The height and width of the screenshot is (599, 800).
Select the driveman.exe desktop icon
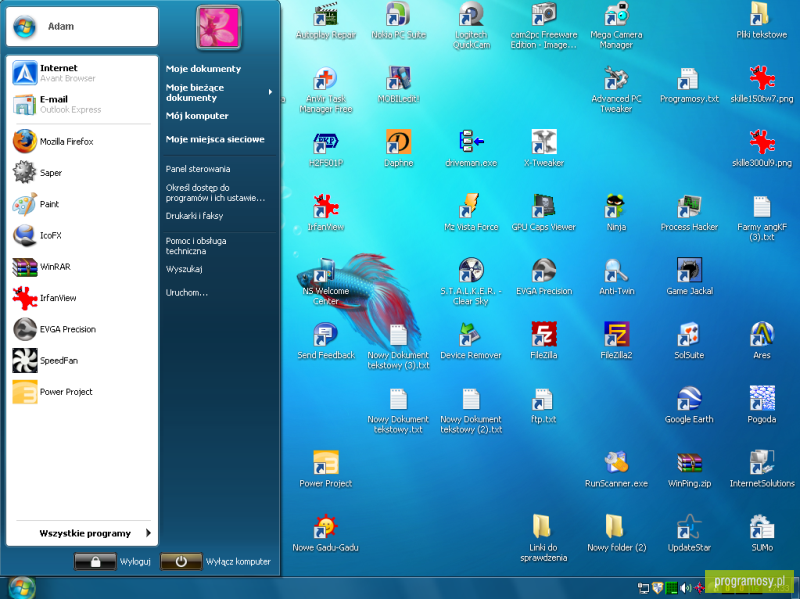coord(471,149)
